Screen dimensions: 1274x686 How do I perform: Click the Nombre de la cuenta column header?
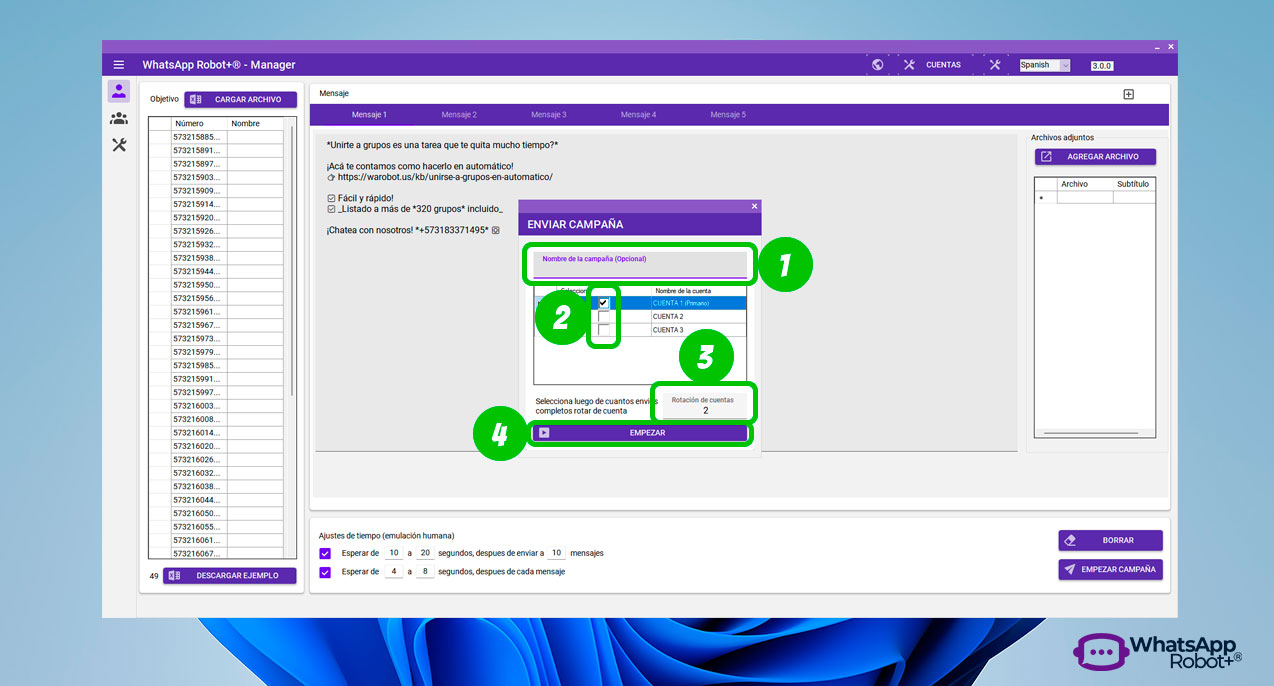click(698, 291)
